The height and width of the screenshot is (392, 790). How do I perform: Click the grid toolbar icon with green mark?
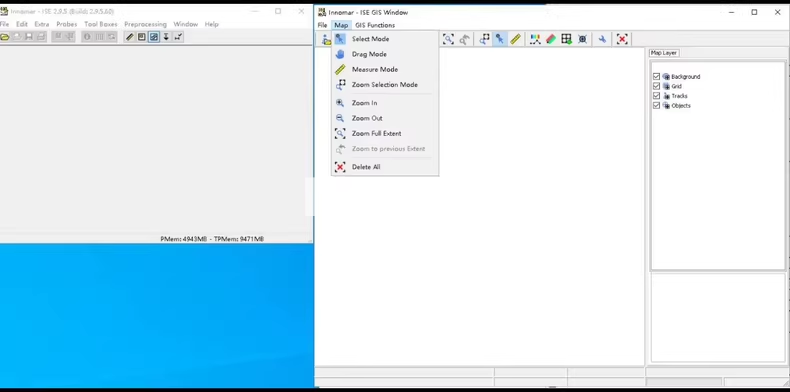point(566,39)
